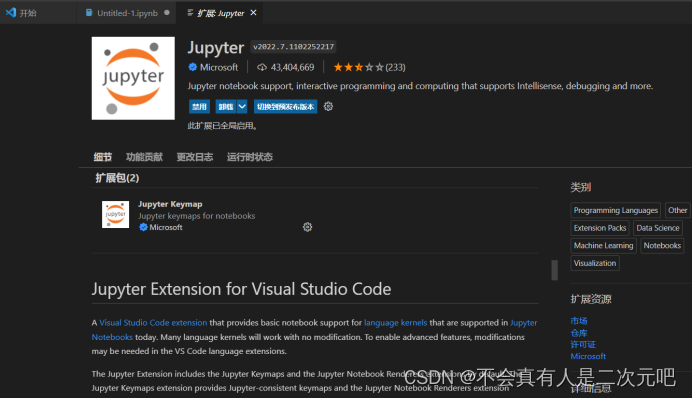The width and height of the screenshot is (692, 398).
Task: Follow the Visual Studio Code extension link
Action: coord(153,323)
